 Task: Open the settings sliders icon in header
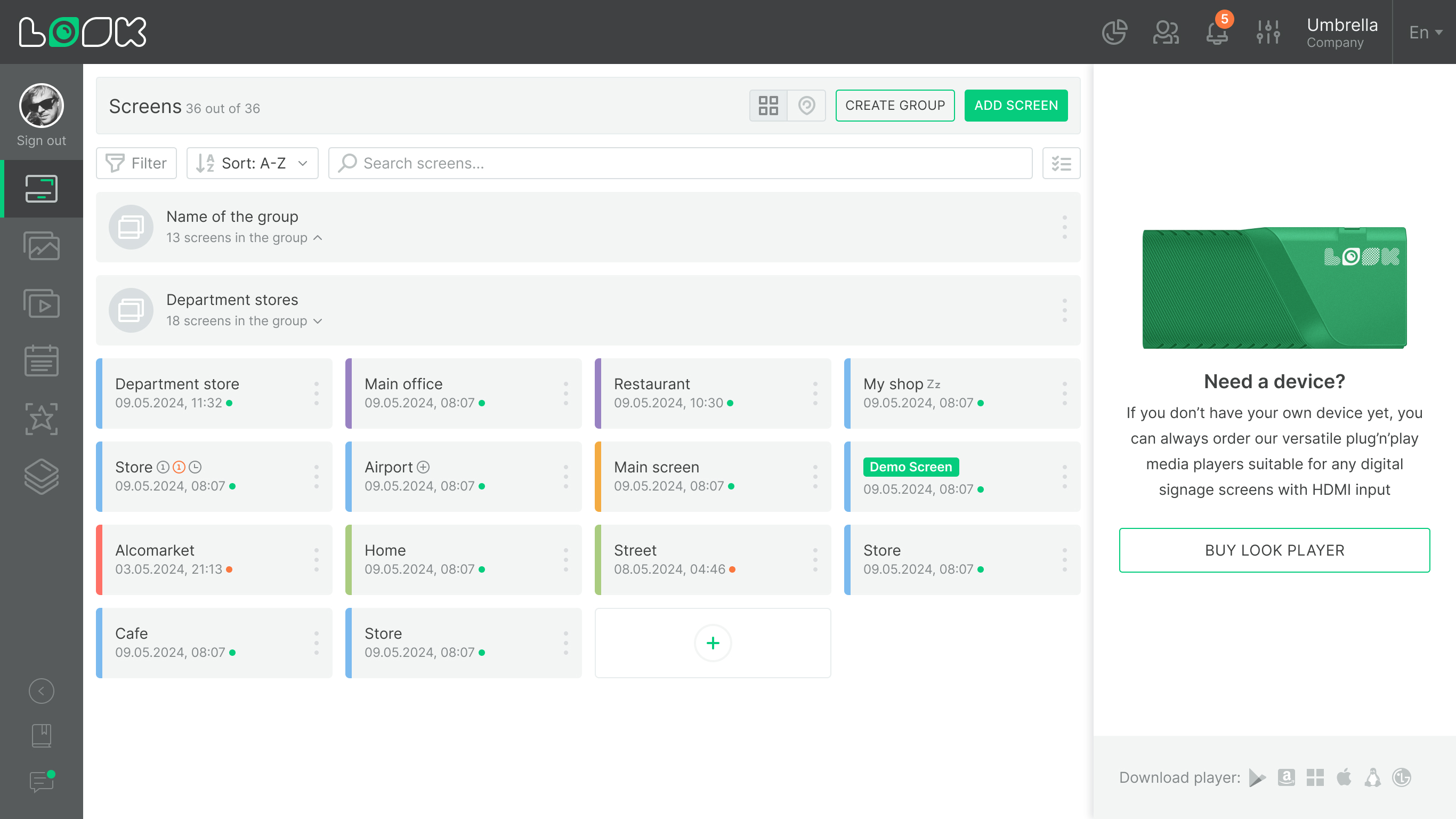(1268, 32)
